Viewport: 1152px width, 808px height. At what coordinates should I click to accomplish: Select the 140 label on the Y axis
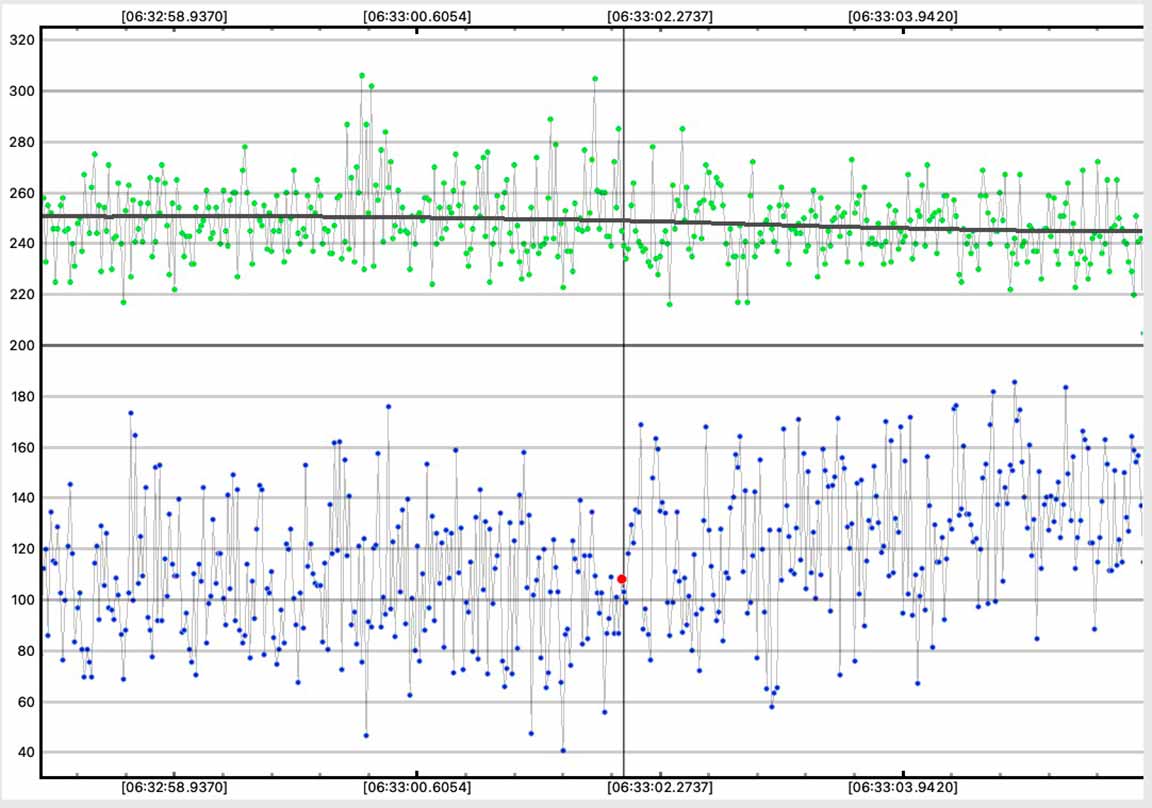pos(21,498)
